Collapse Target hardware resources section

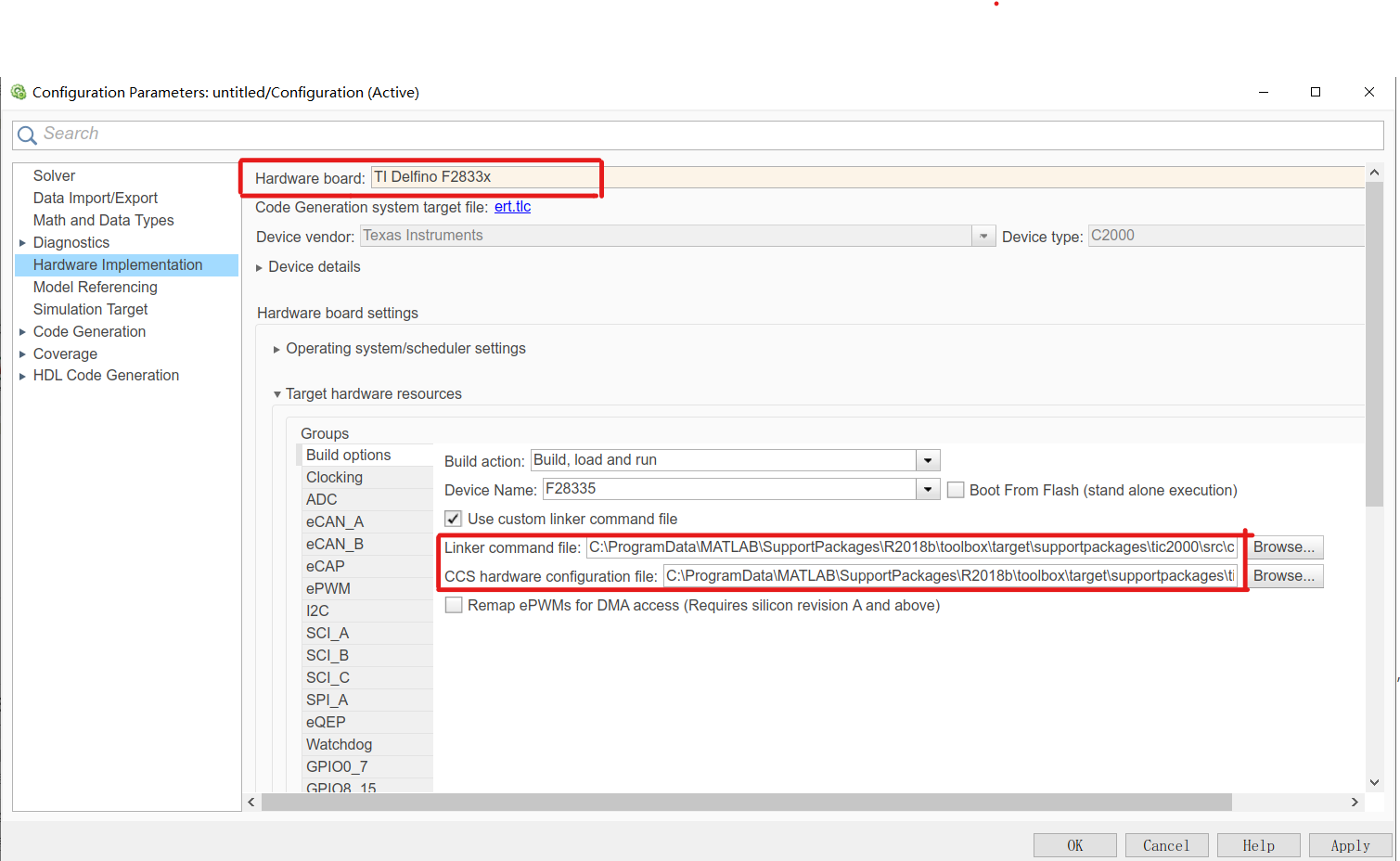tap(276, 394)
